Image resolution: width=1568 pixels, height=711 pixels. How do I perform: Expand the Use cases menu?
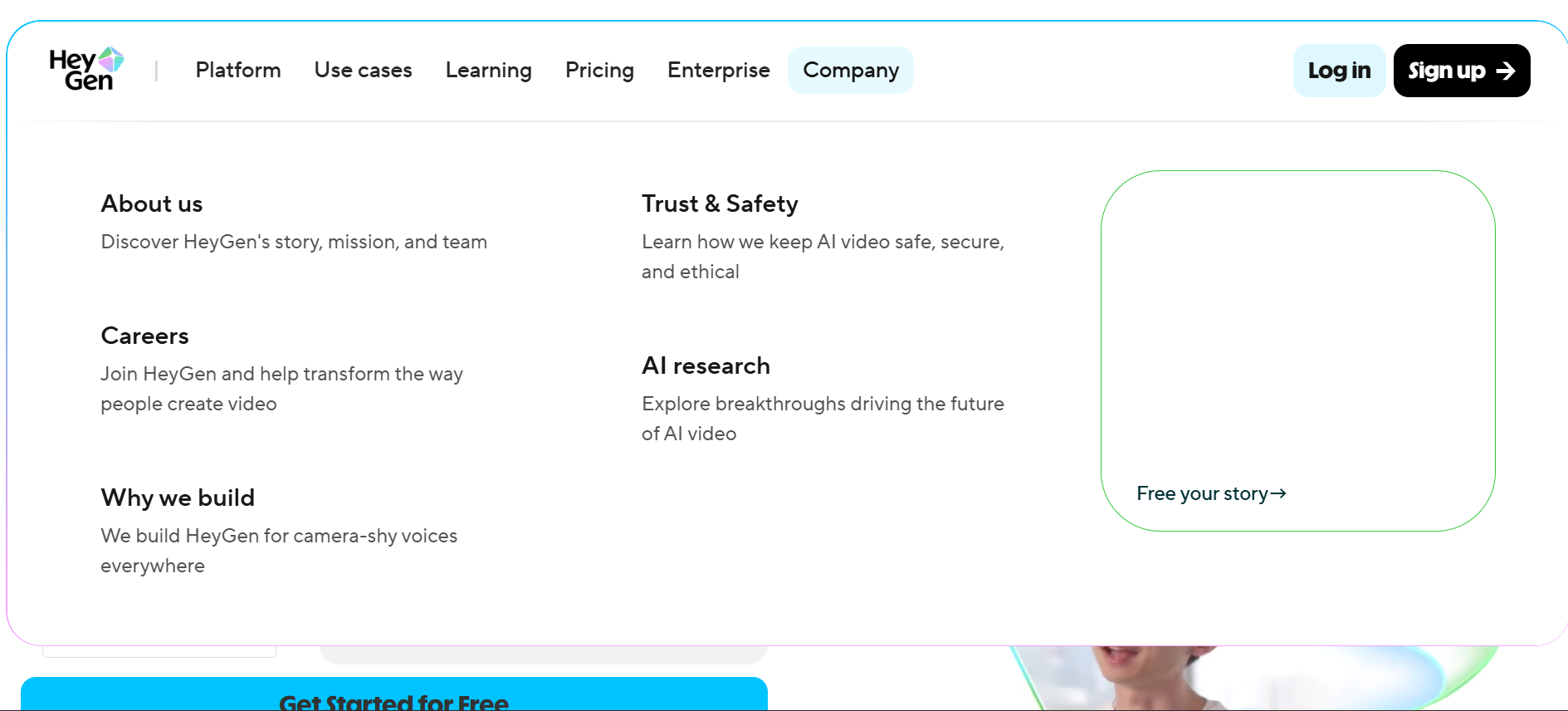tap(363, 71)
